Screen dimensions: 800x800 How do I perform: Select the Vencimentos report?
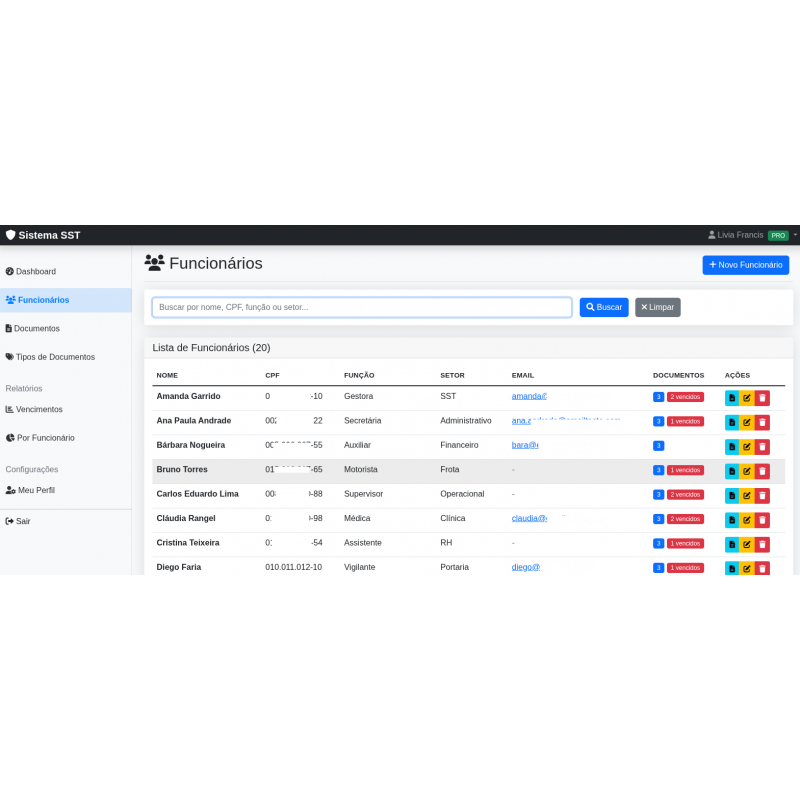[38, 409]
